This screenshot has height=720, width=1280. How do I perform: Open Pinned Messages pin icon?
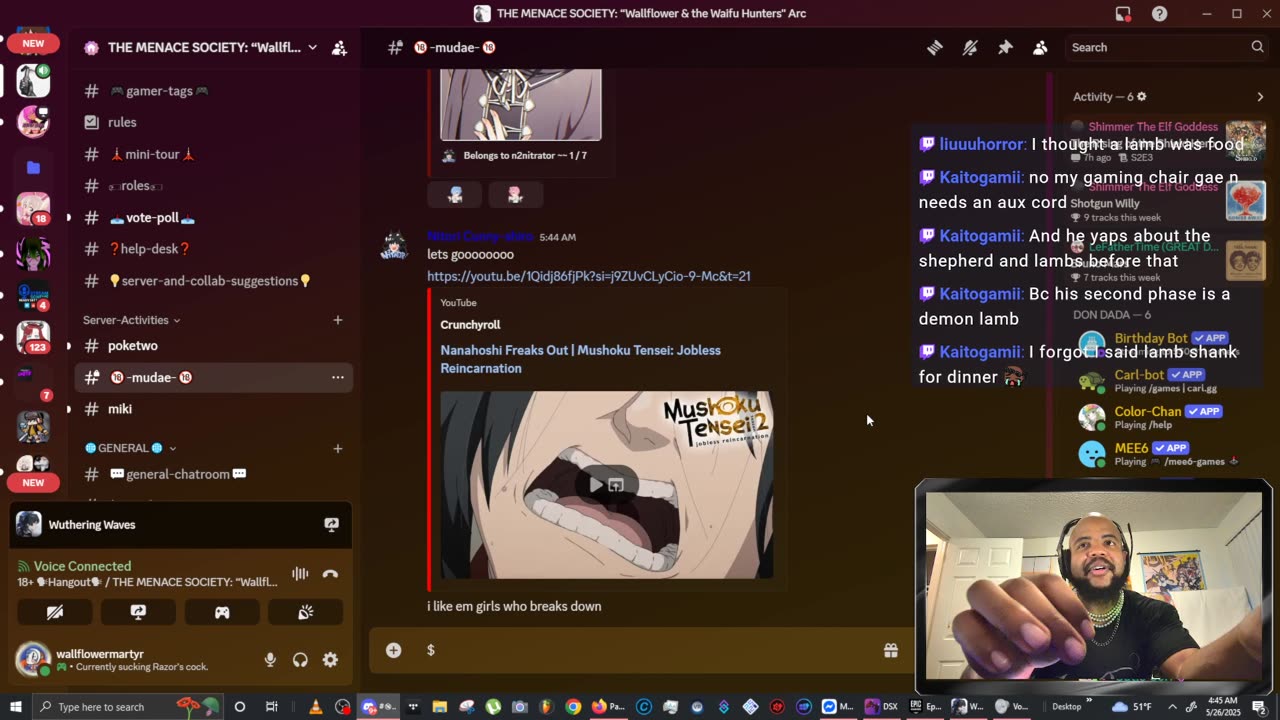(x=1005, y=47)
